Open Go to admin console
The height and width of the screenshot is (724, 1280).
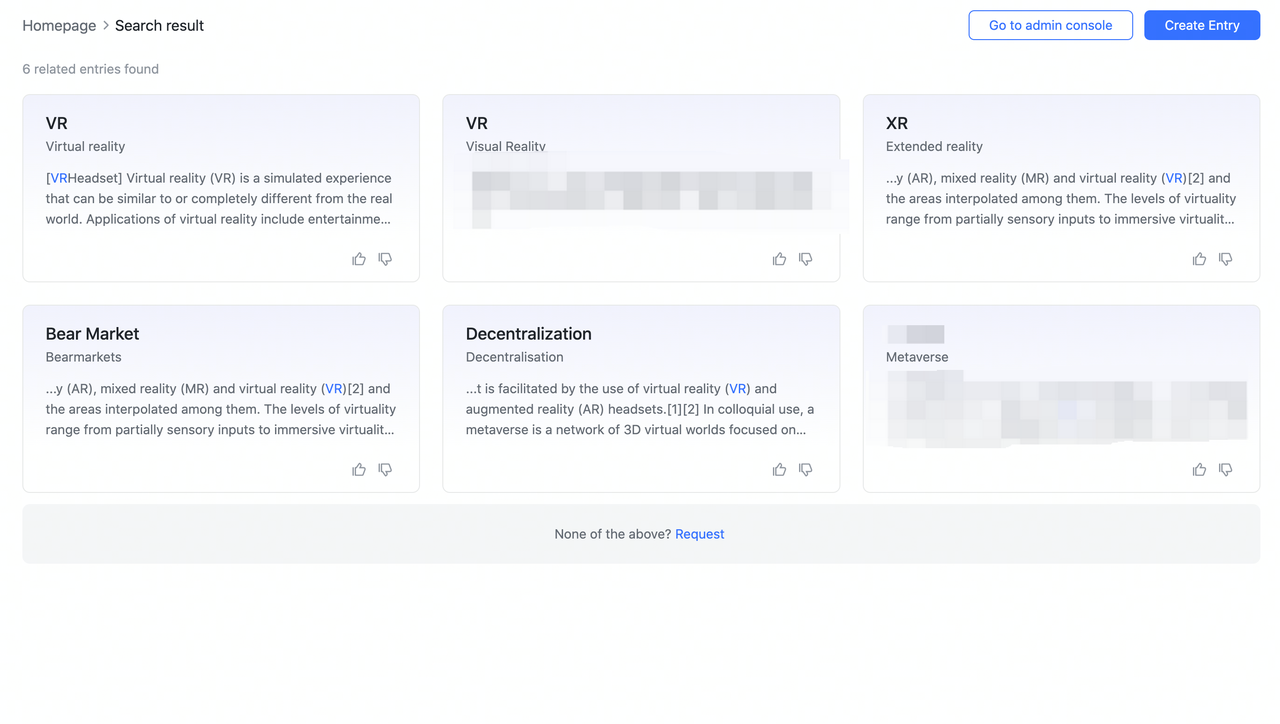(1050, 24)
